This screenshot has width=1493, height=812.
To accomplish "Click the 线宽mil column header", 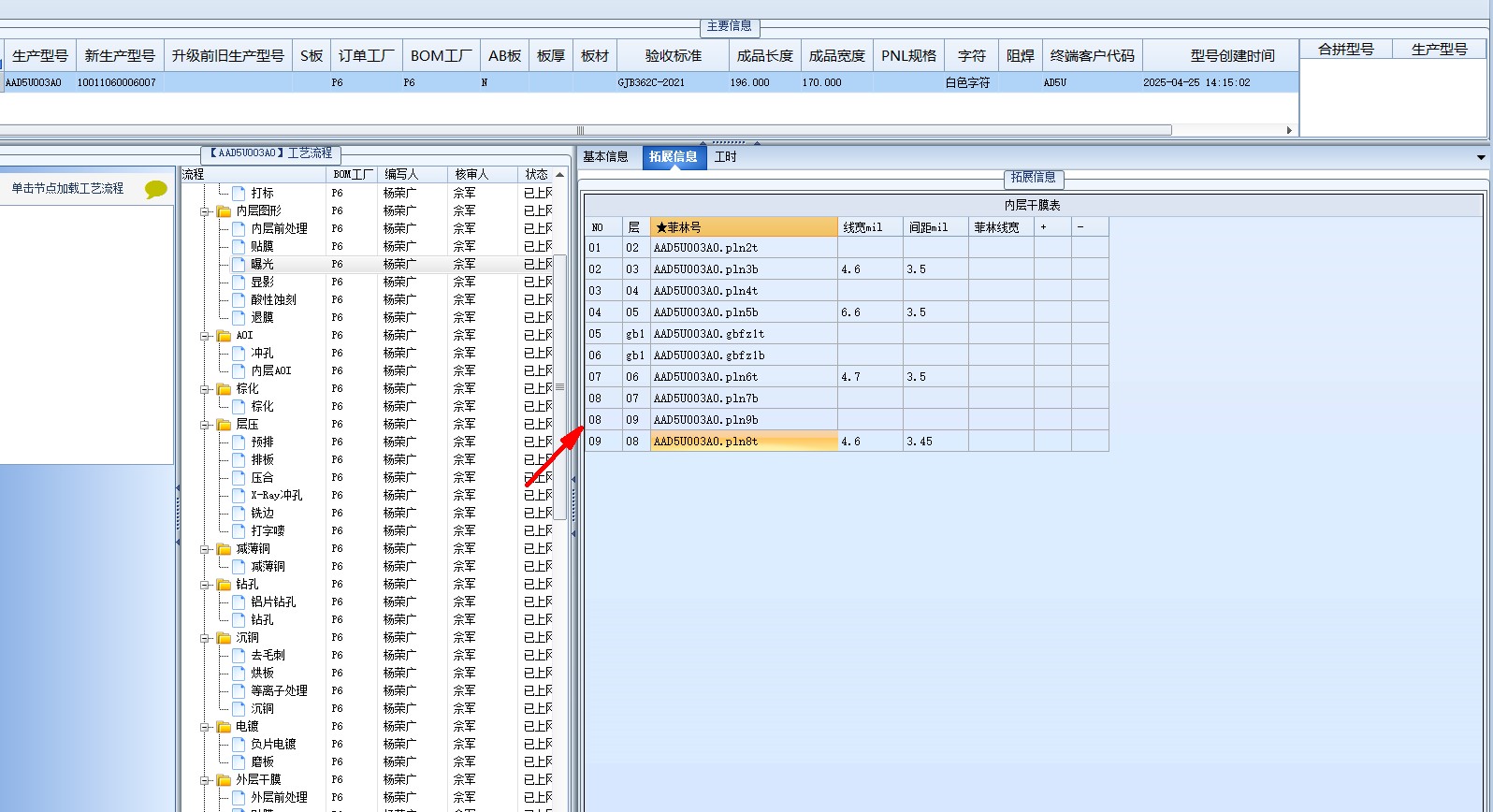I will pyautogui.click(x=870, y=227).
